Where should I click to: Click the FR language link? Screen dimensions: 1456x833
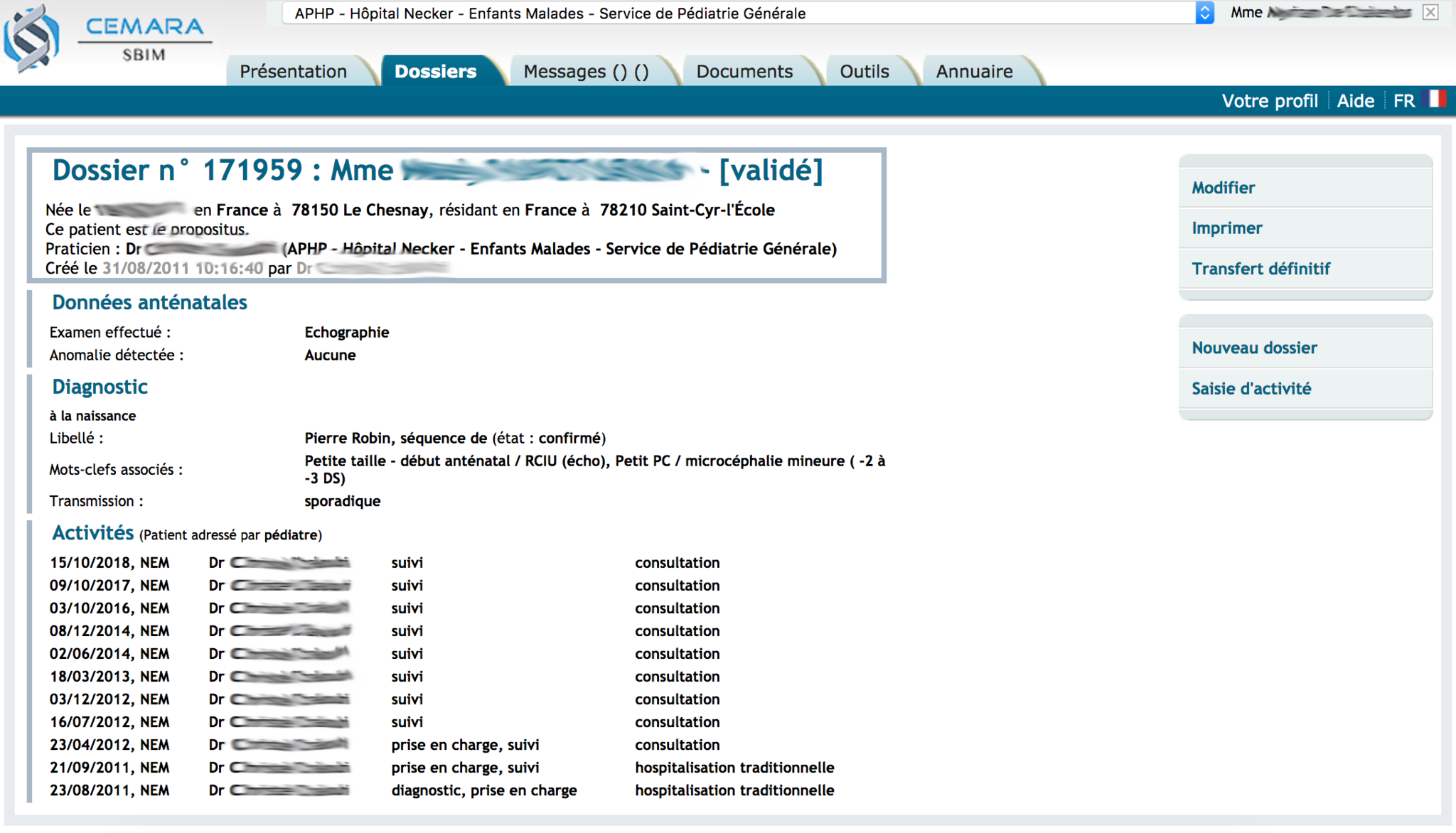pos(1403,101)
